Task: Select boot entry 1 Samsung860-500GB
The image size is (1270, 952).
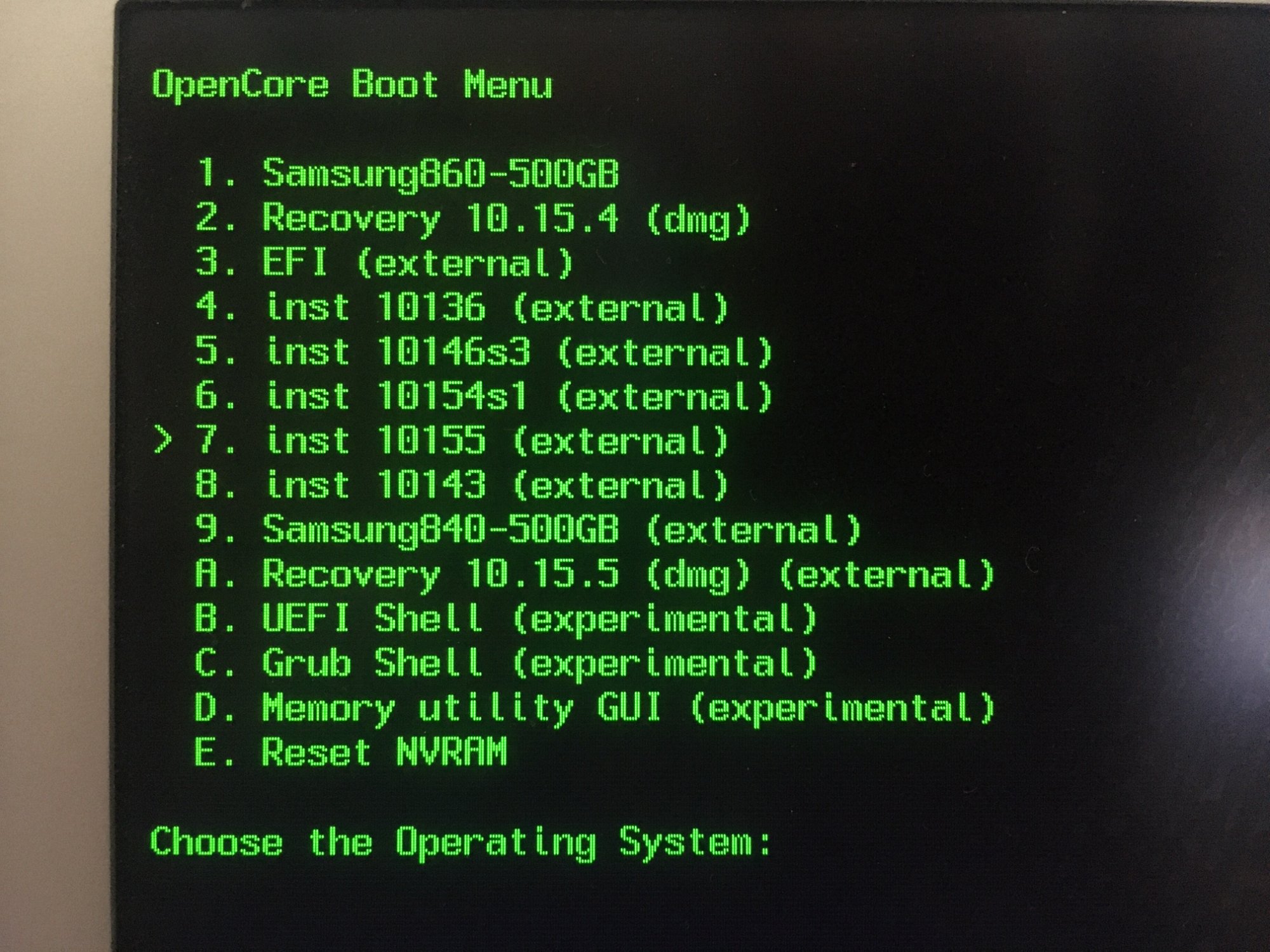Action: [x=408, y=173]
